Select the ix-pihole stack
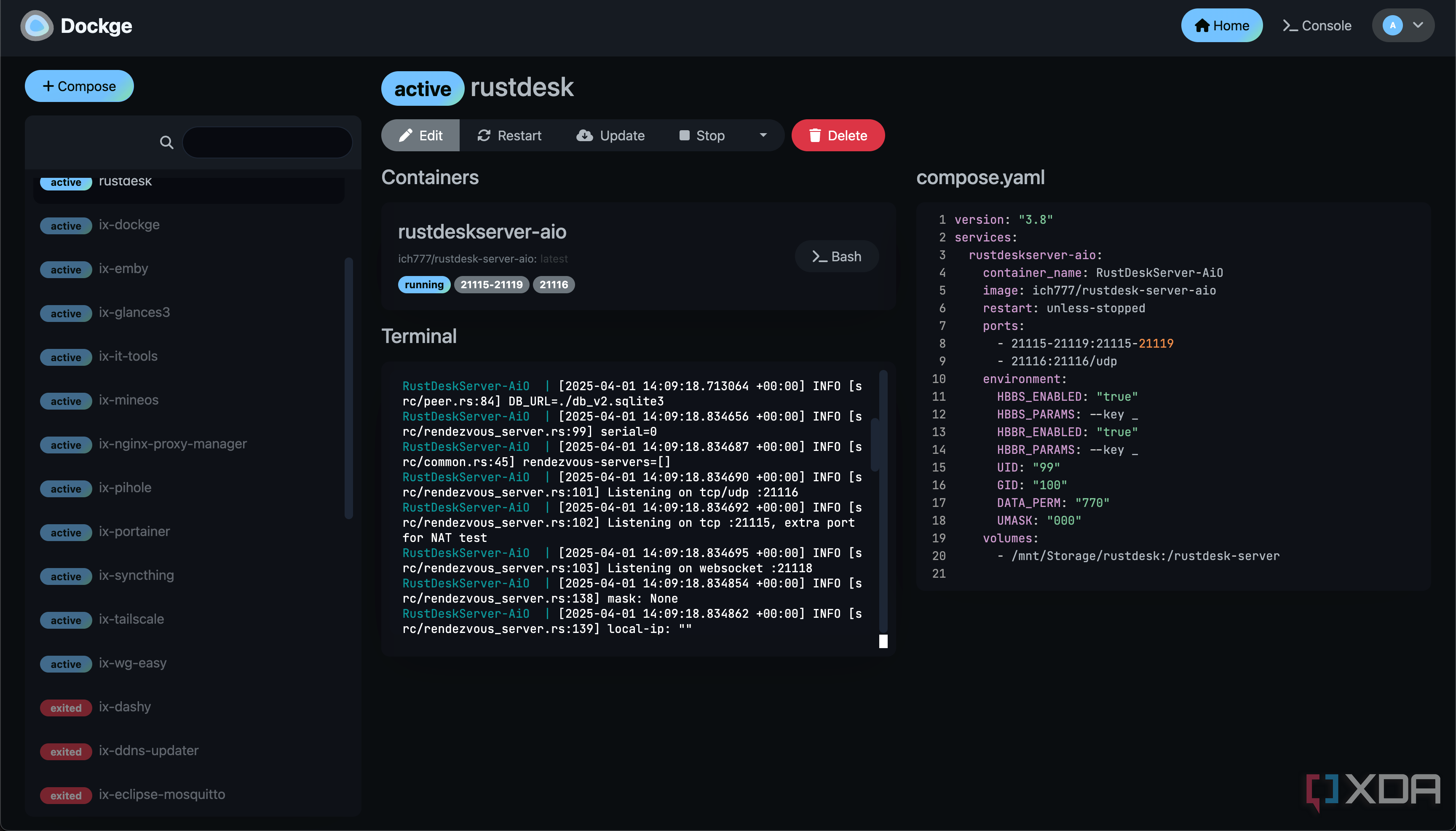The width and height of the screenshot is (1456, 831). tap(125, 488)
